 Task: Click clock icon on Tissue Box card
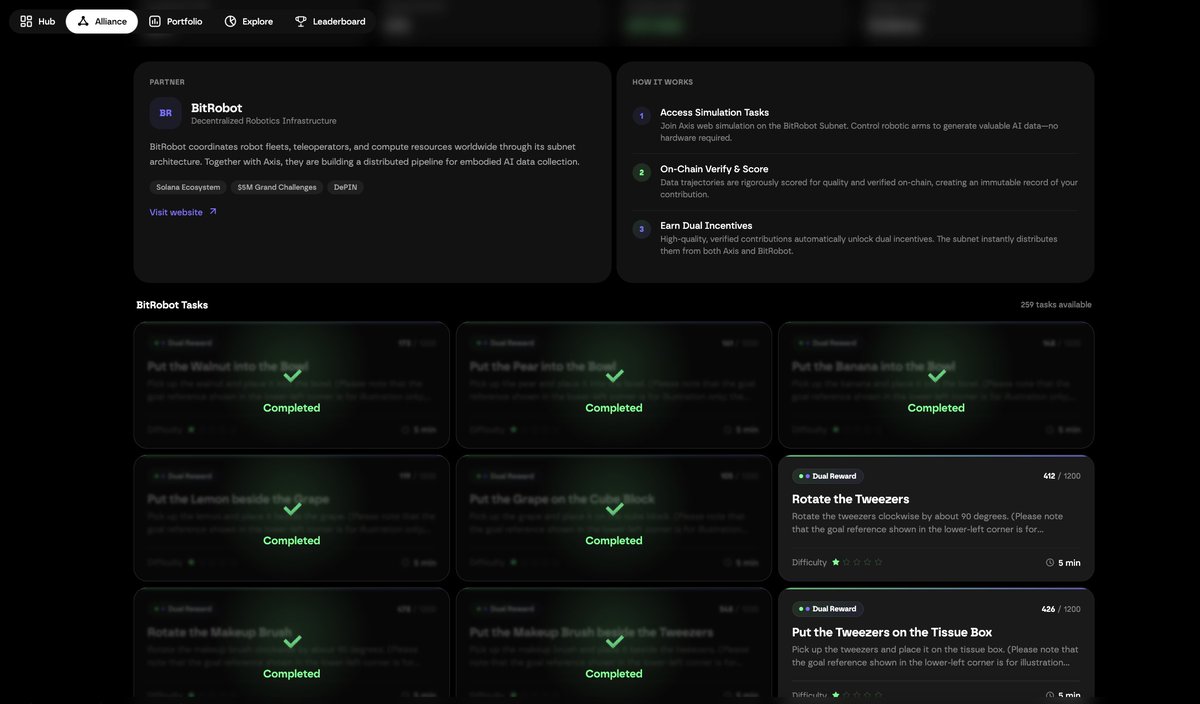1050,695
